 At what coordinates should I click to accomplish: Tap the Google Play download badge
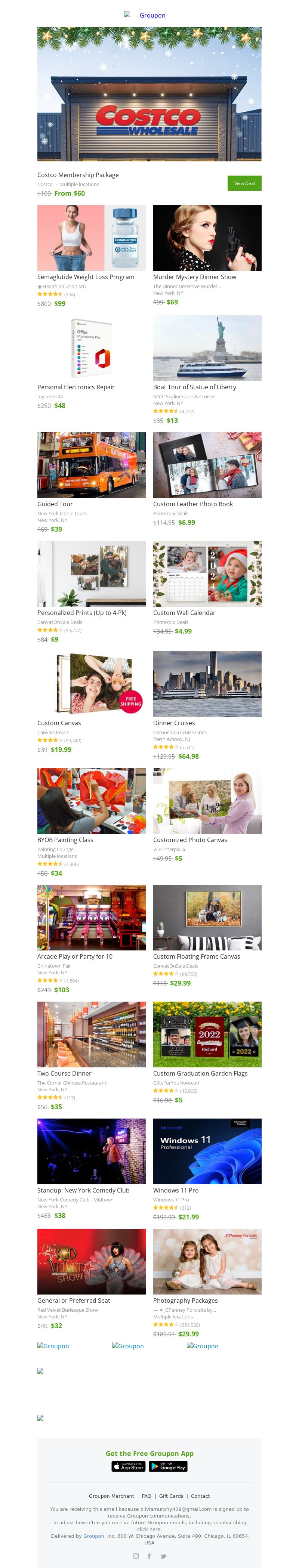168,1466
